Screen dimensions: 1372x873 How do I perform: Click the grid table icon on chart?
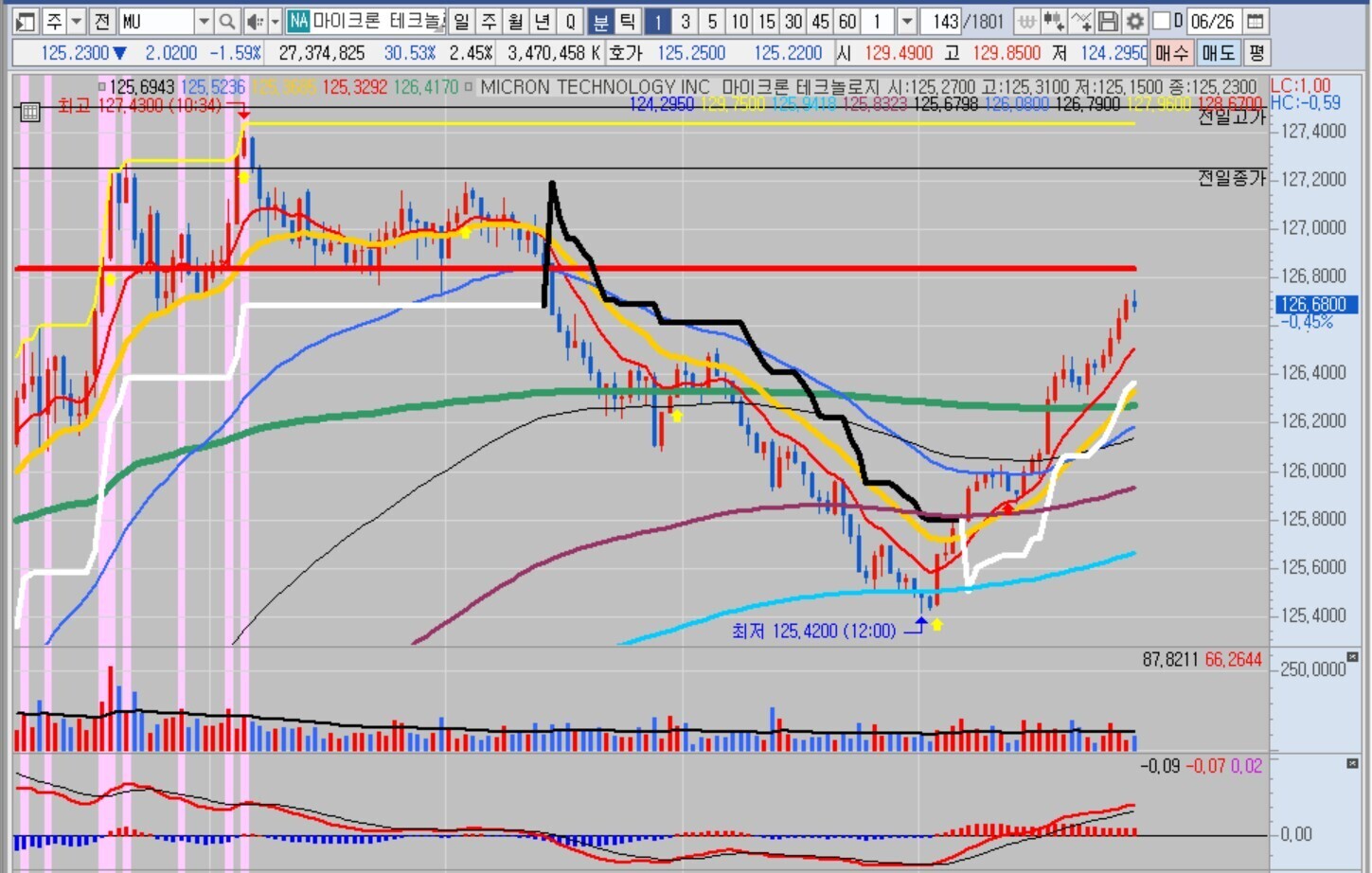29,112
